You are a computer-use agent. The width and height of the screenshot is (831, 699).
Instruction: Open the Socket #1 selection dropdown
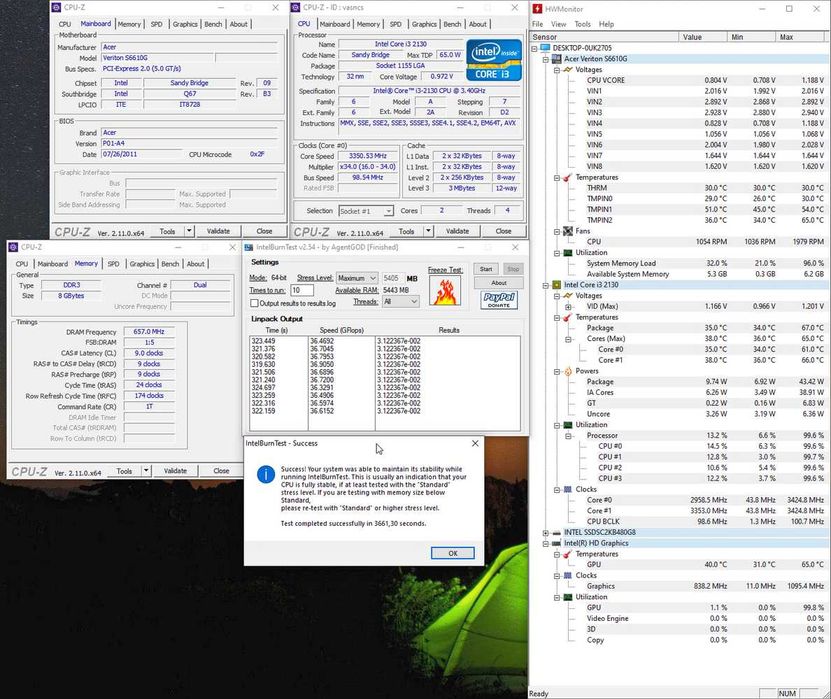point(366,211)
